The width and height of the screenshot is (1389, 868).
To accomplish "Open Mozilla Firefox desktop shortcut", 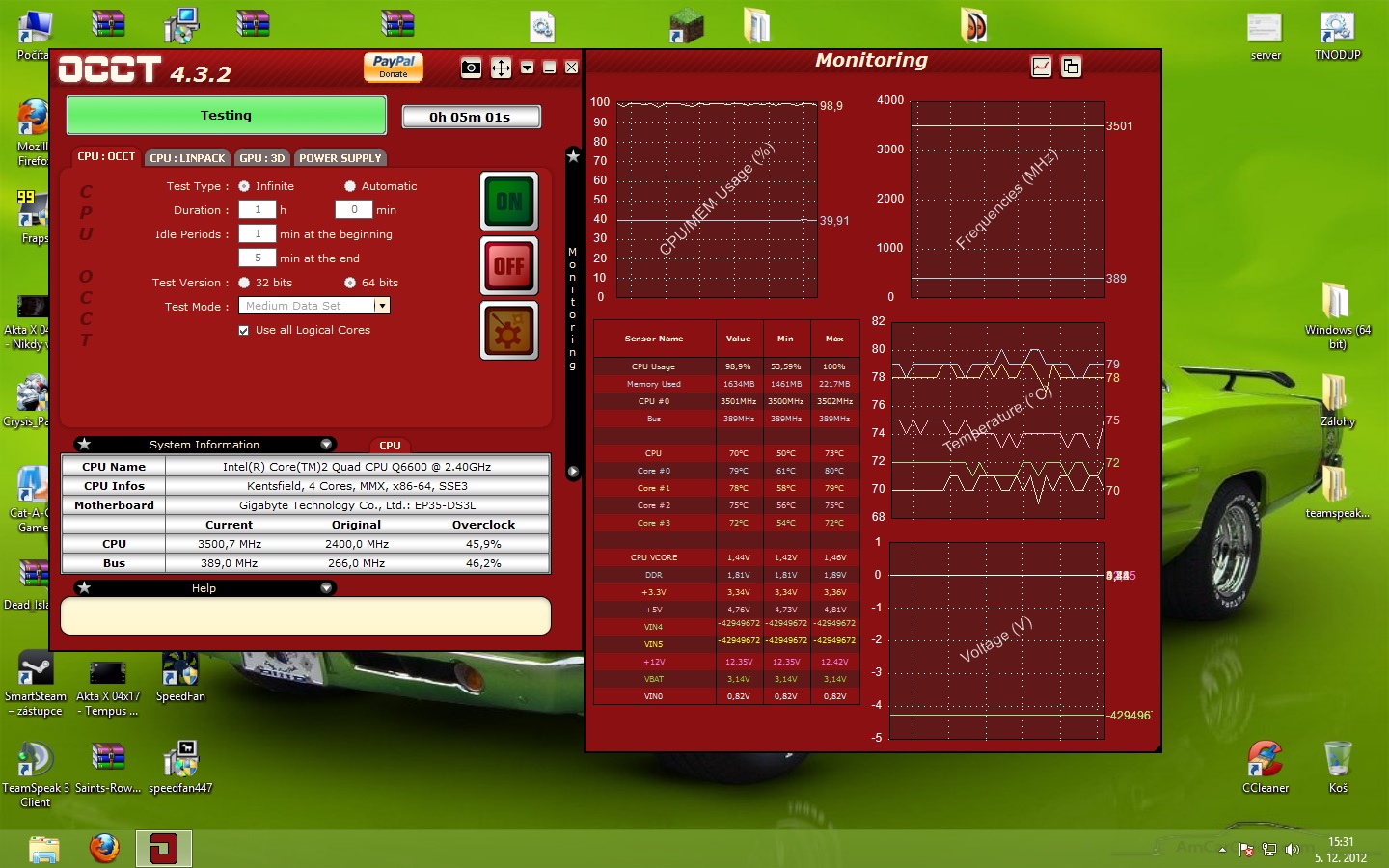I will coord(32,133).
